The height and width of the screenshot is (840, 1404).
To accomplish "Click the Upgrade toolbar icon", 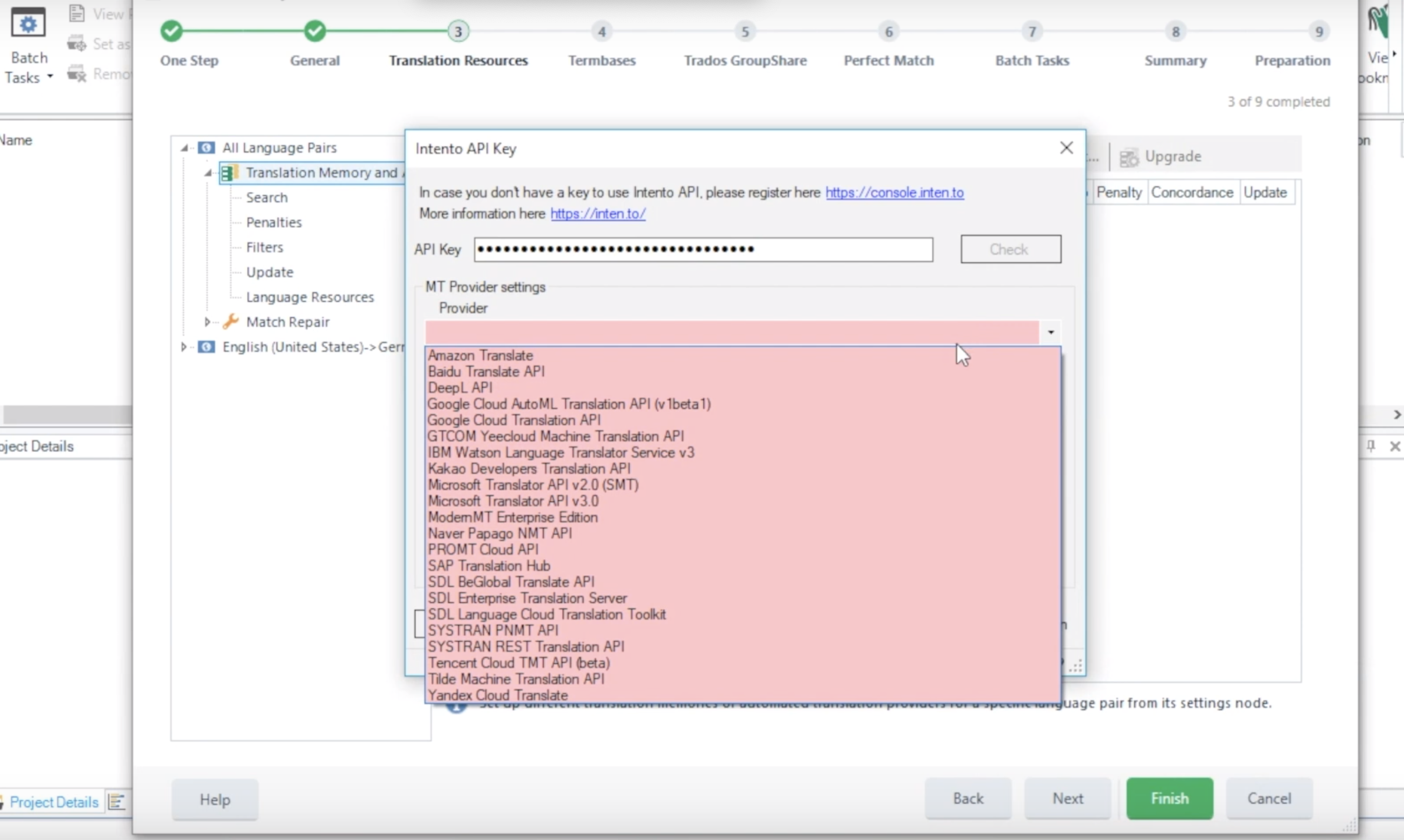I will point(1129,157).
